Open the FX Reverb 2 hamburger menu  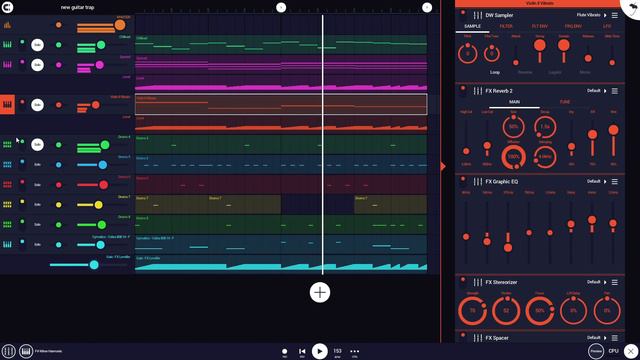[615, 91]
